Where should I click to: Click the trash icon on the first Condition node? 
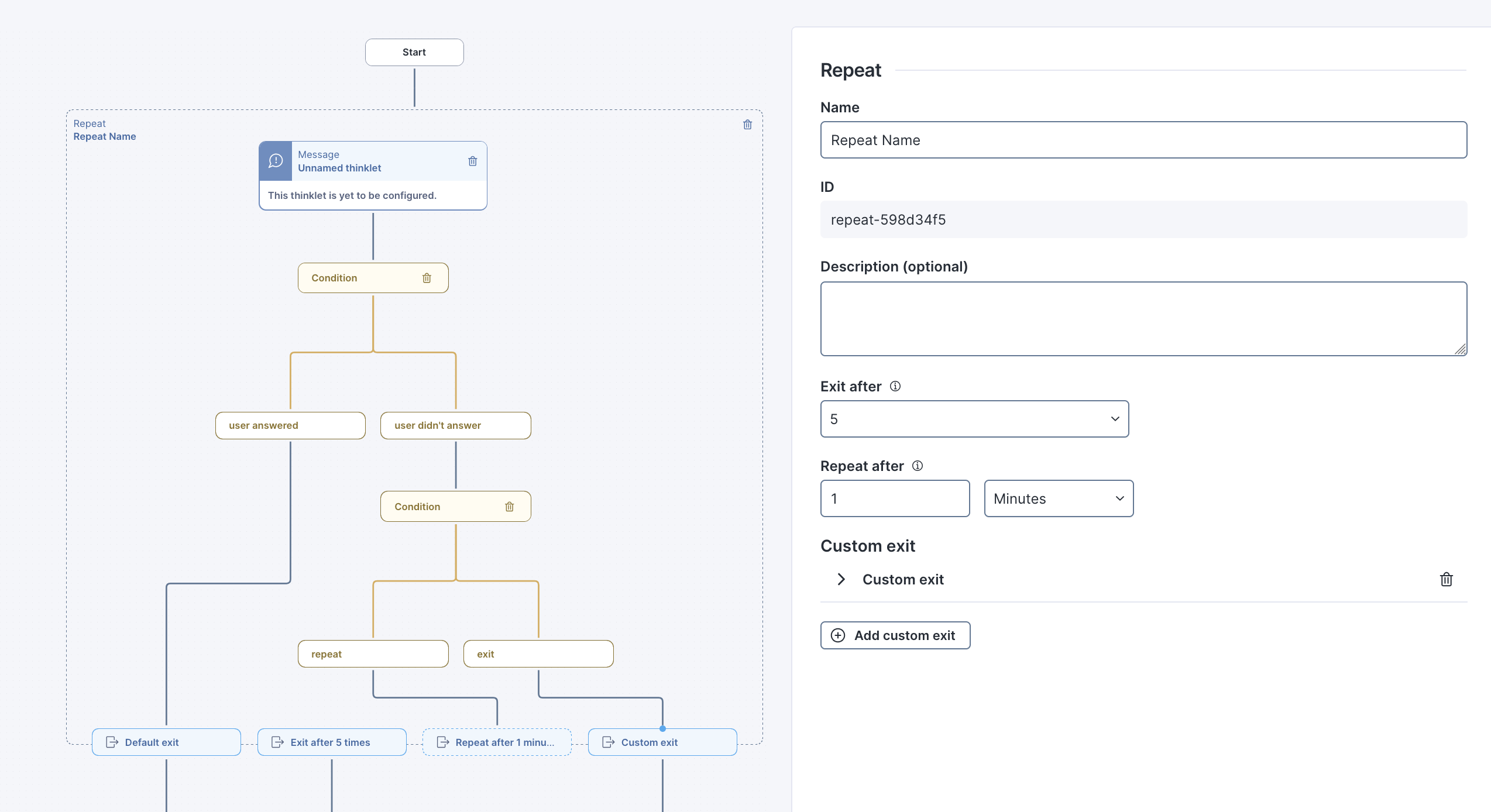click(427, 278)
